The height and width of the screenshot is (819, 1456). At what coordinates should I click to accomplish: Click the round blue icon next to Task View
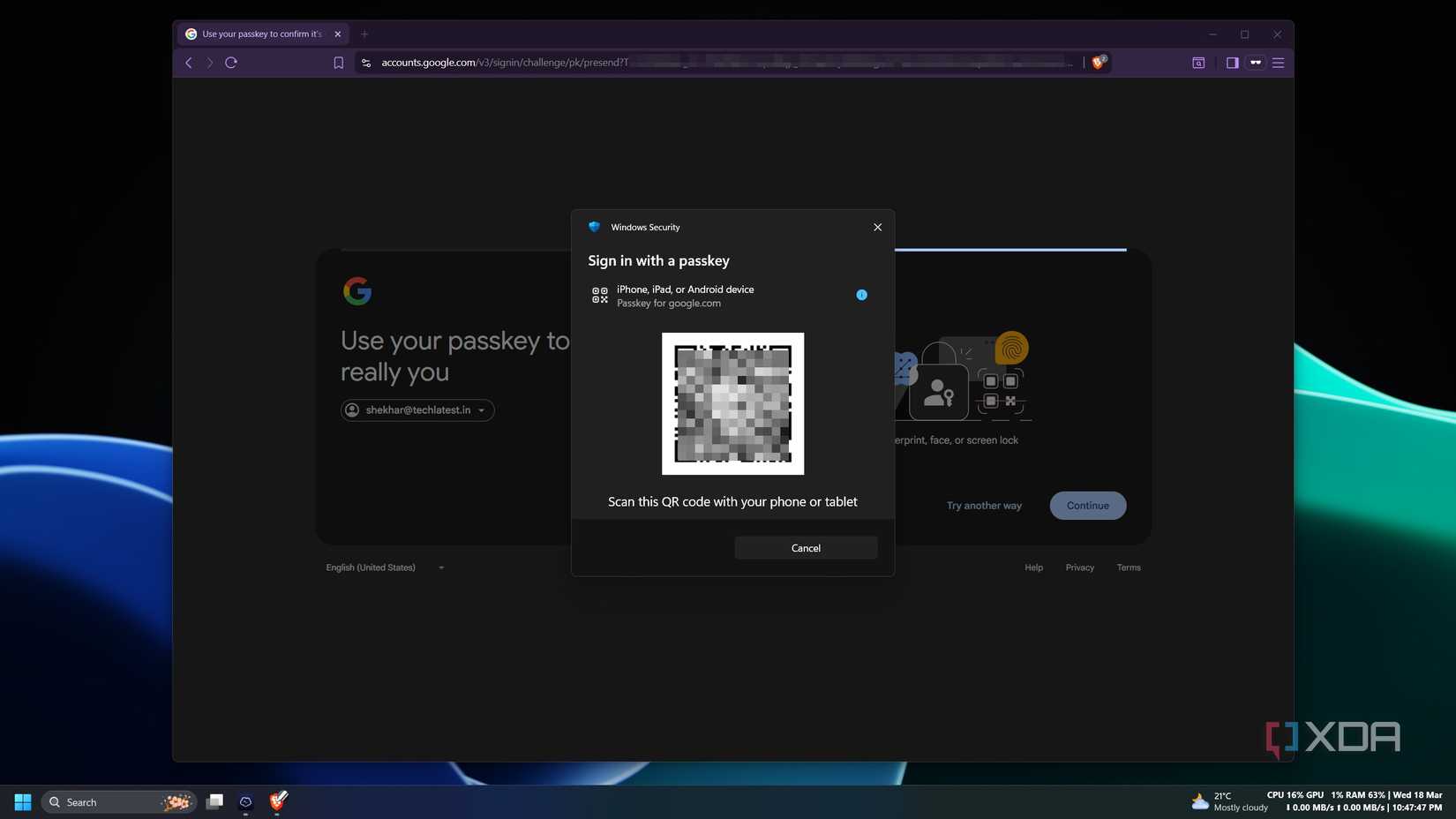(246, 801)
